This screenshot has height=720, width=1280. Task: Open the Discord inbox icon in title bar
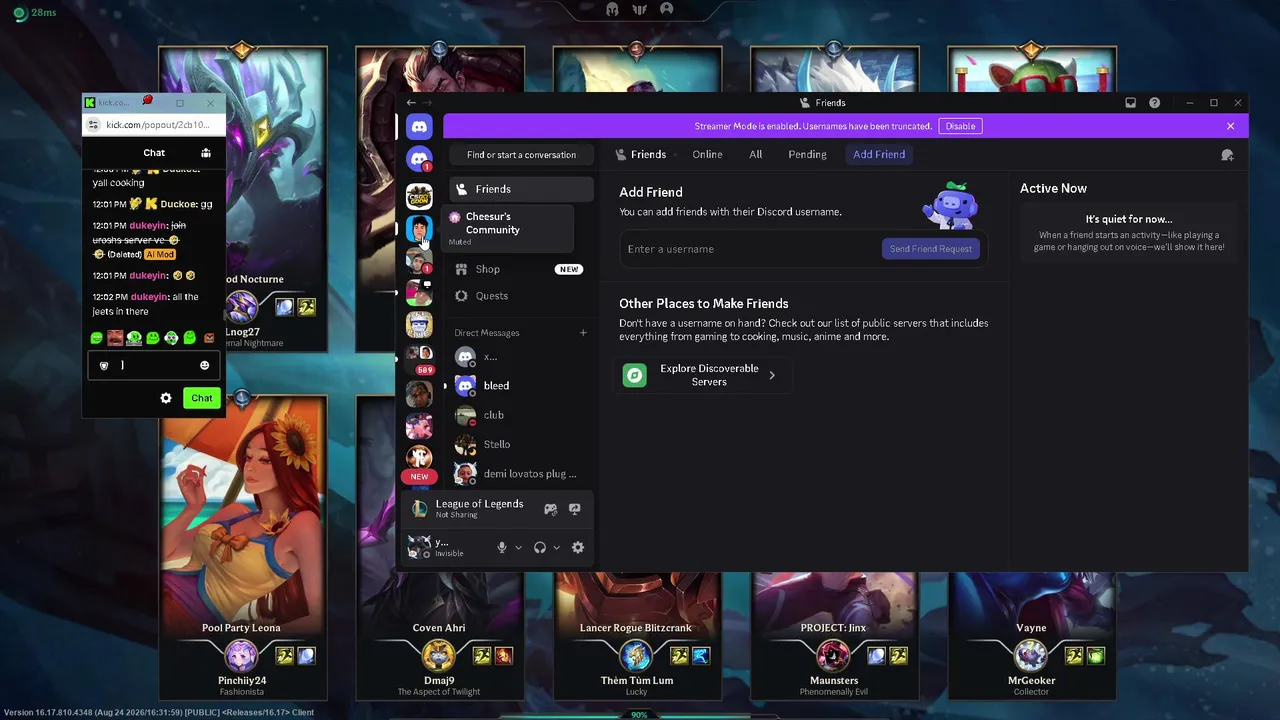click(x=1130, y=103)
